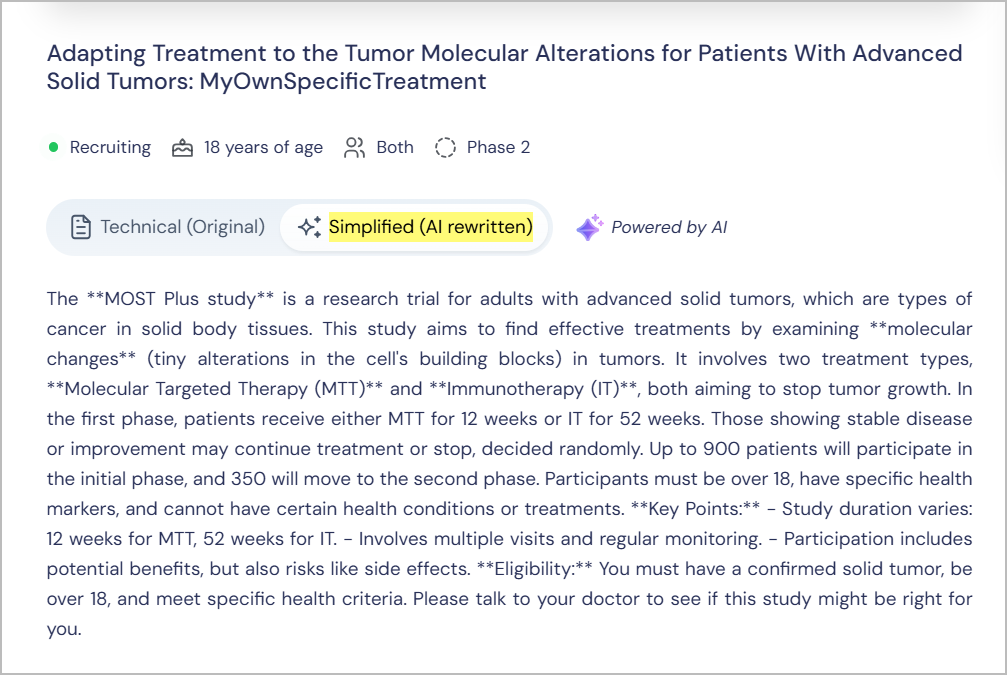
Task: Click the dashed circle phase icon
Action: point(445,148)
